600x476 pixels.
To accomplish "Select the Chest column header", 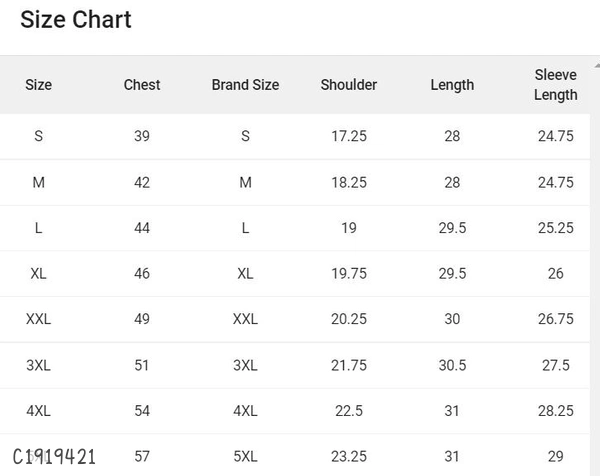I will point(142,85).
